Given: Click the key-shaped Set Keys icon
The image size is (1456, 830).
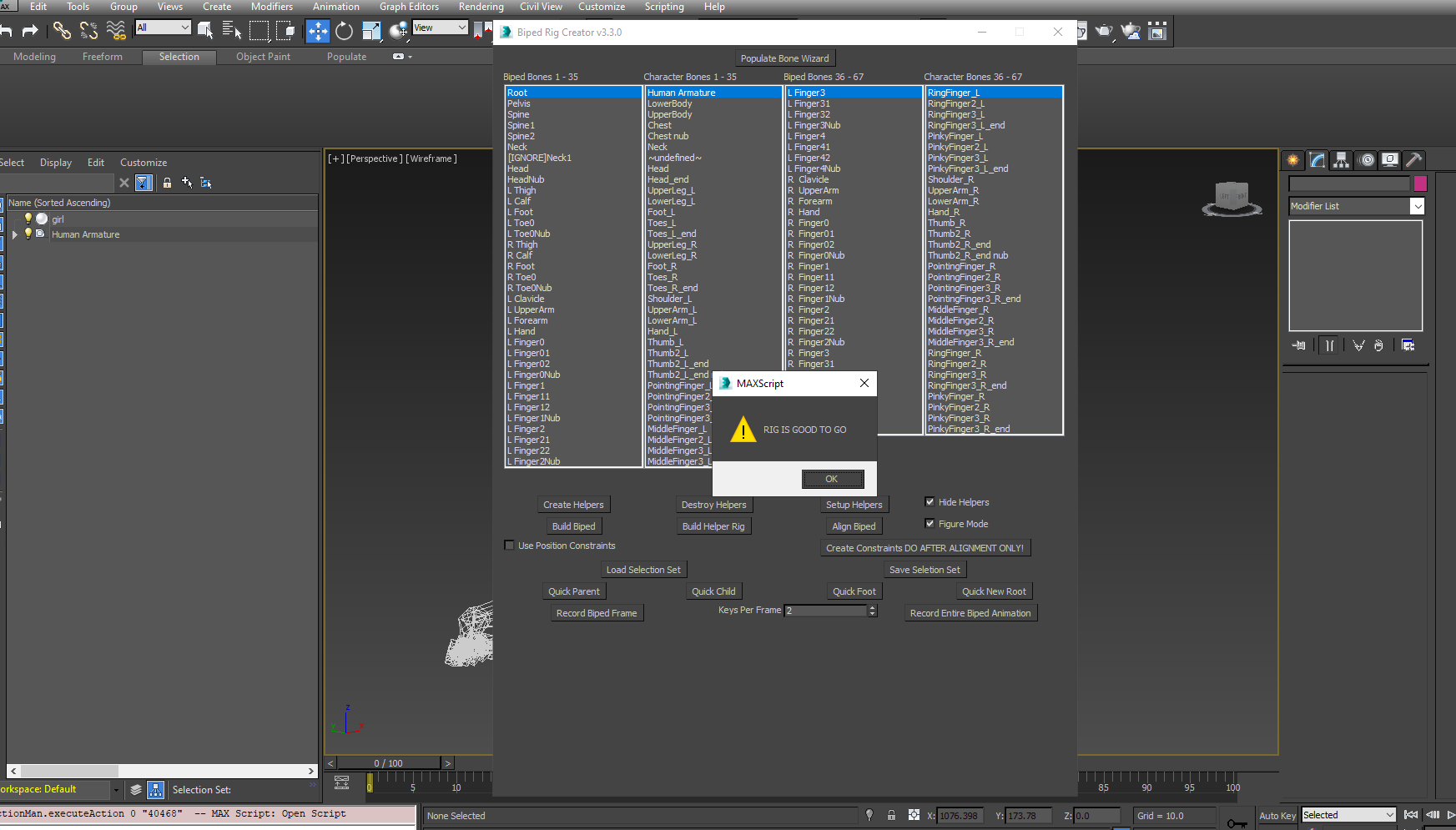Looking at the screenshot, I should click(1237, 823).
